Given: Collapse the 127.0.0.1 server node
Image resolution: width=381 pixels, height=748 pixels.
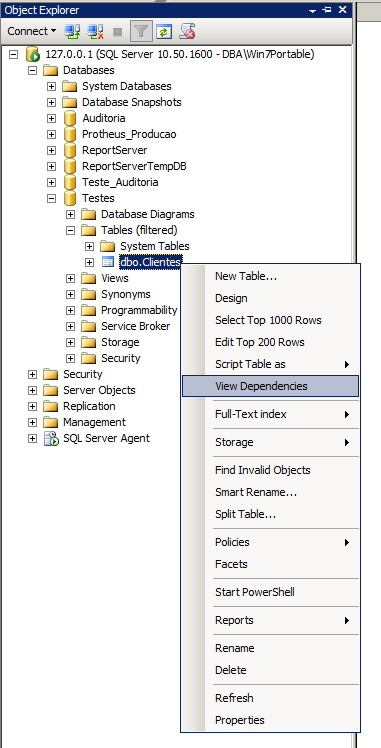Looking at the screenshot, I should pyautogui.click(x=13, y=54).
